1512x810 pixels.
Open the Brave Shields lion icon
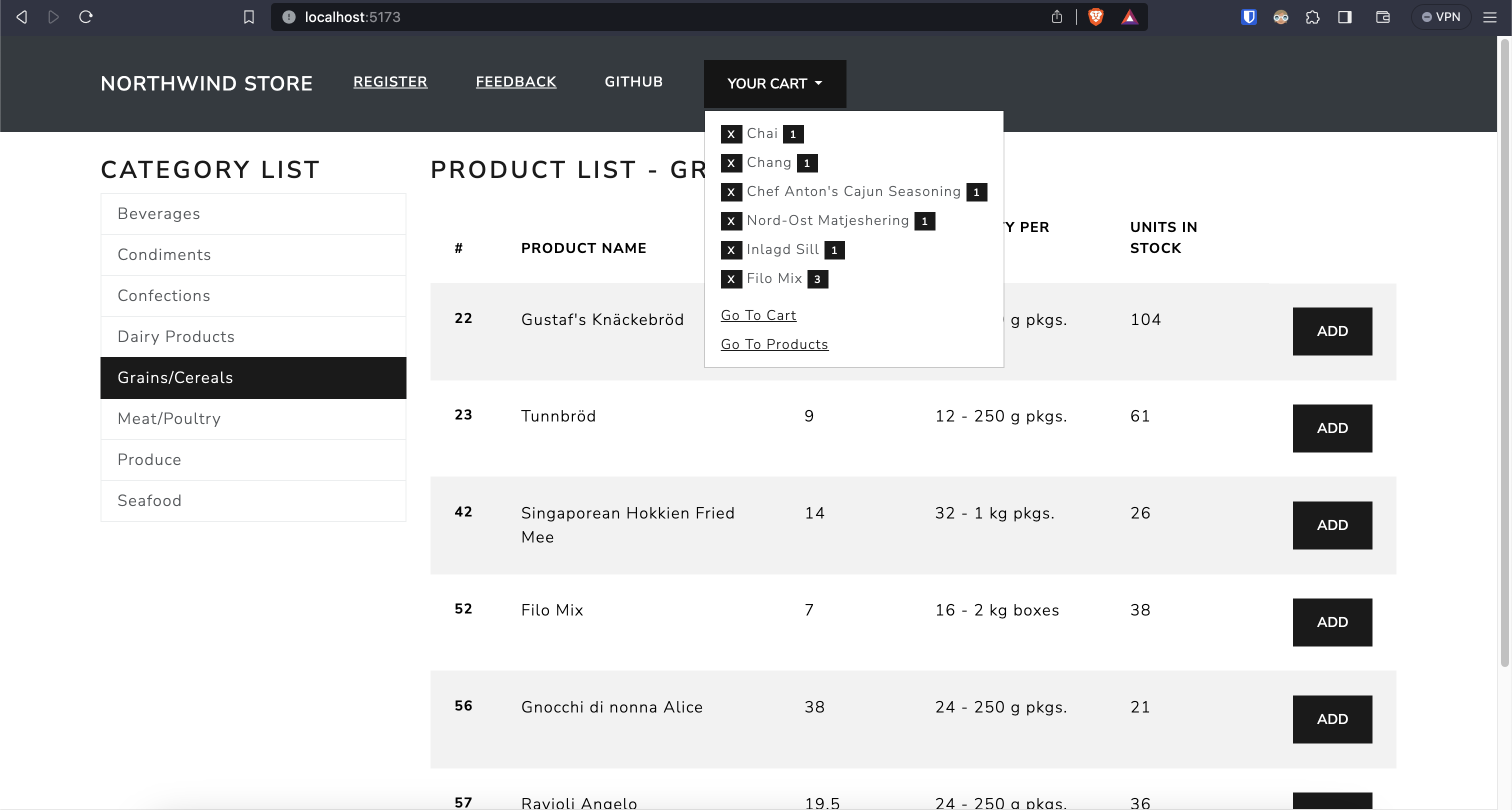coord(1095,17)
